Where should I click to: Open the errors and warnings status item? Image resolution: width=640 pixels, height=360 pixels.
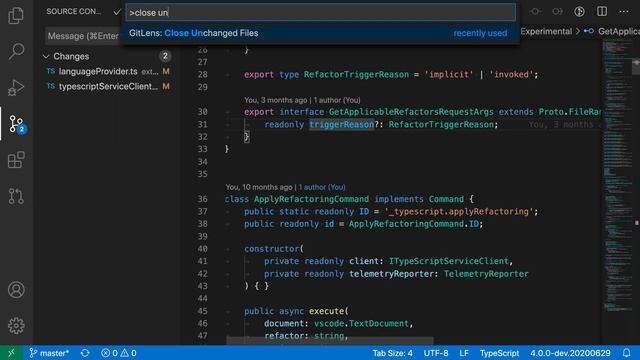pyautogui.click(x=119, y=353)
